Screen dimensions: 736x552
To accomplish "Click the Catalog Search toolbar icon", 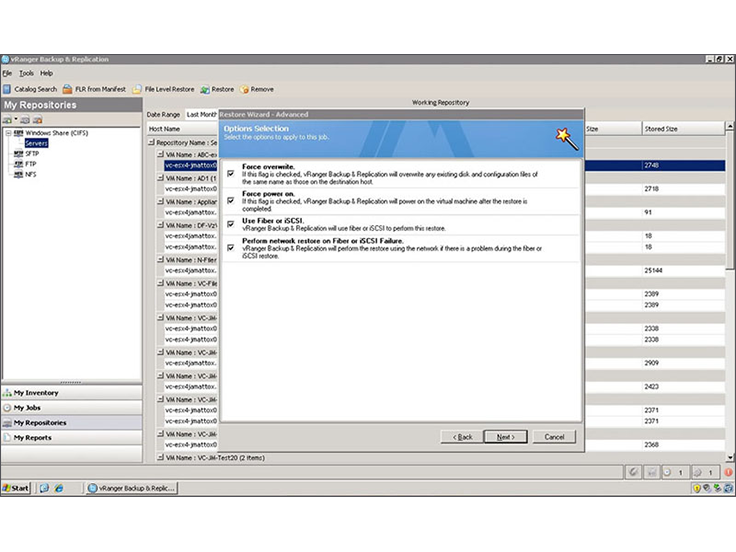I will click(7, 89).
